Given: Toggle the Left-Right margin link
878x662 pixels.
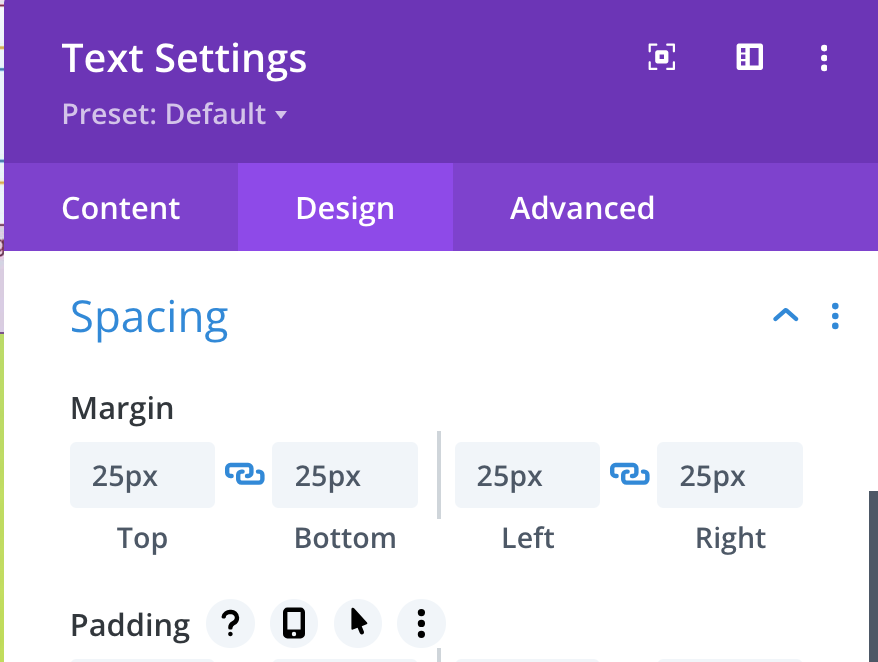Looking at the screenshot, I should tap(629, 475).
